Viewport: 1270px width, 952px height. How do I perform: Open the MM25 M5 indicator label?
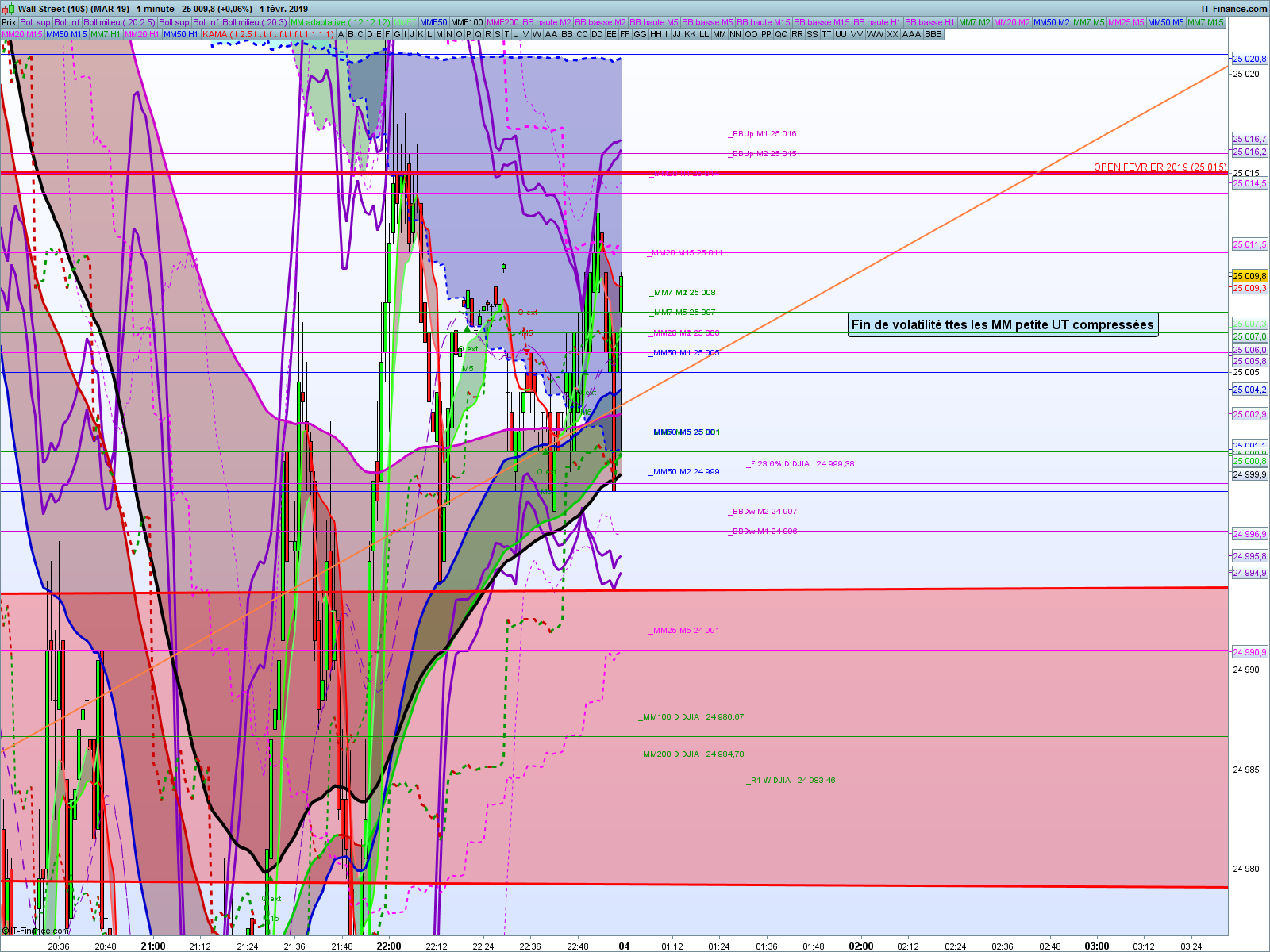click(x=1126, y=22)
